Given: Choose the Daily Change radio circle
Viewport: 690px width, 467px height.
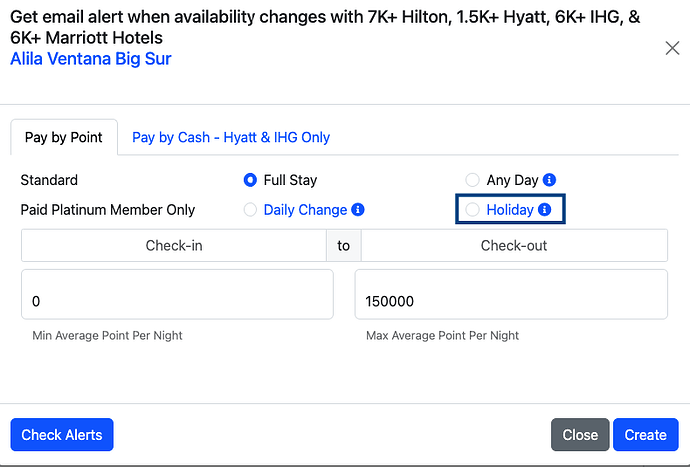Looking at the screenshot, I should pos(250,210).
